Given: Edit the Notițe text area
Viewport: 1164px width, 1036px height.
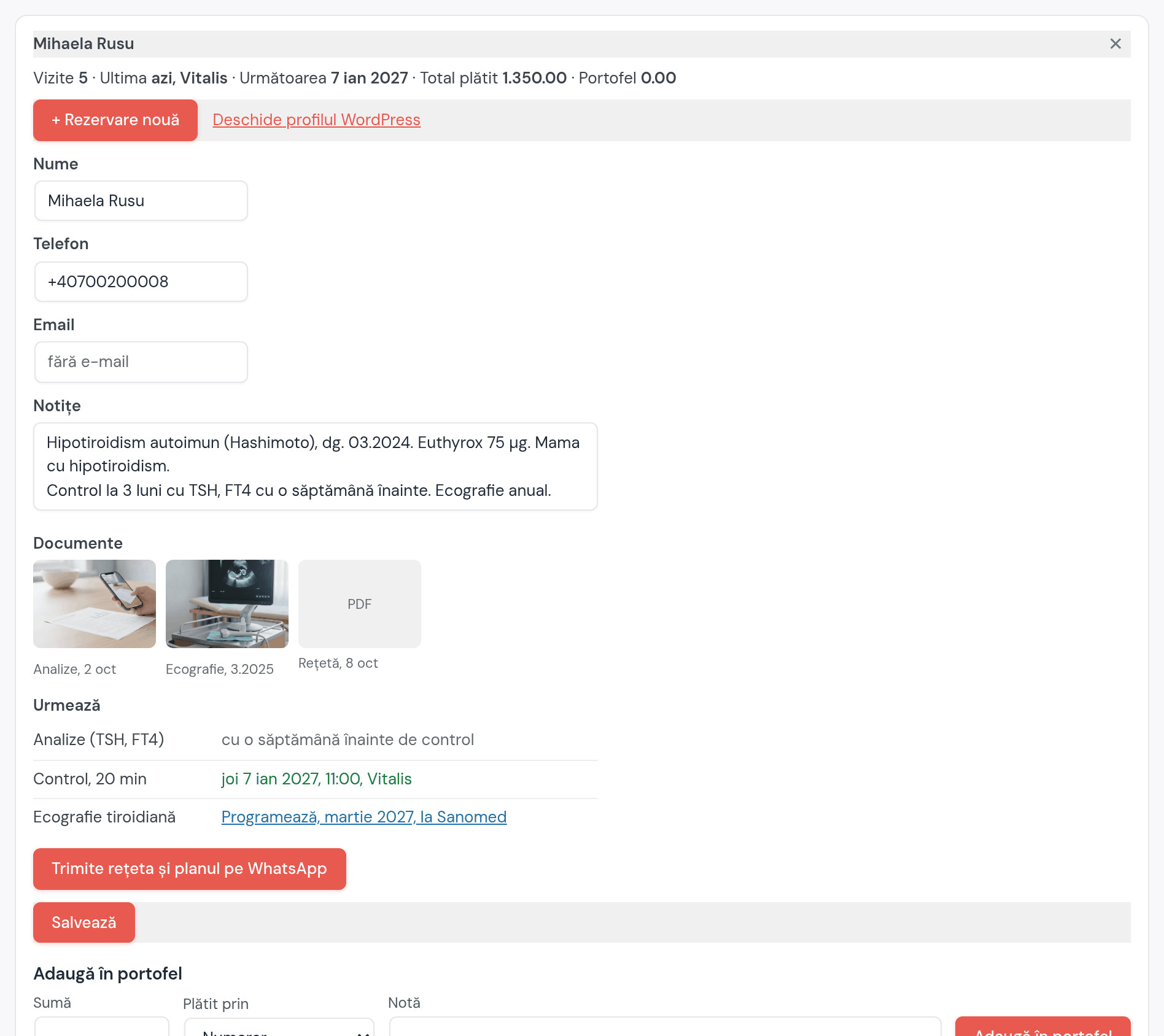Looking at the screenshot, I should coord(316,466).
